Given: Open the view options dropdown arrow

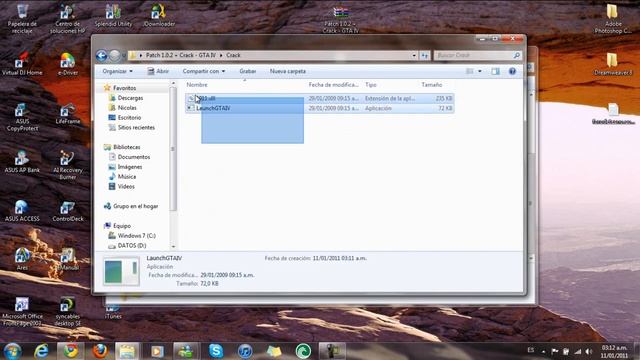Looking at the screenshot, I should pos(480,71).
